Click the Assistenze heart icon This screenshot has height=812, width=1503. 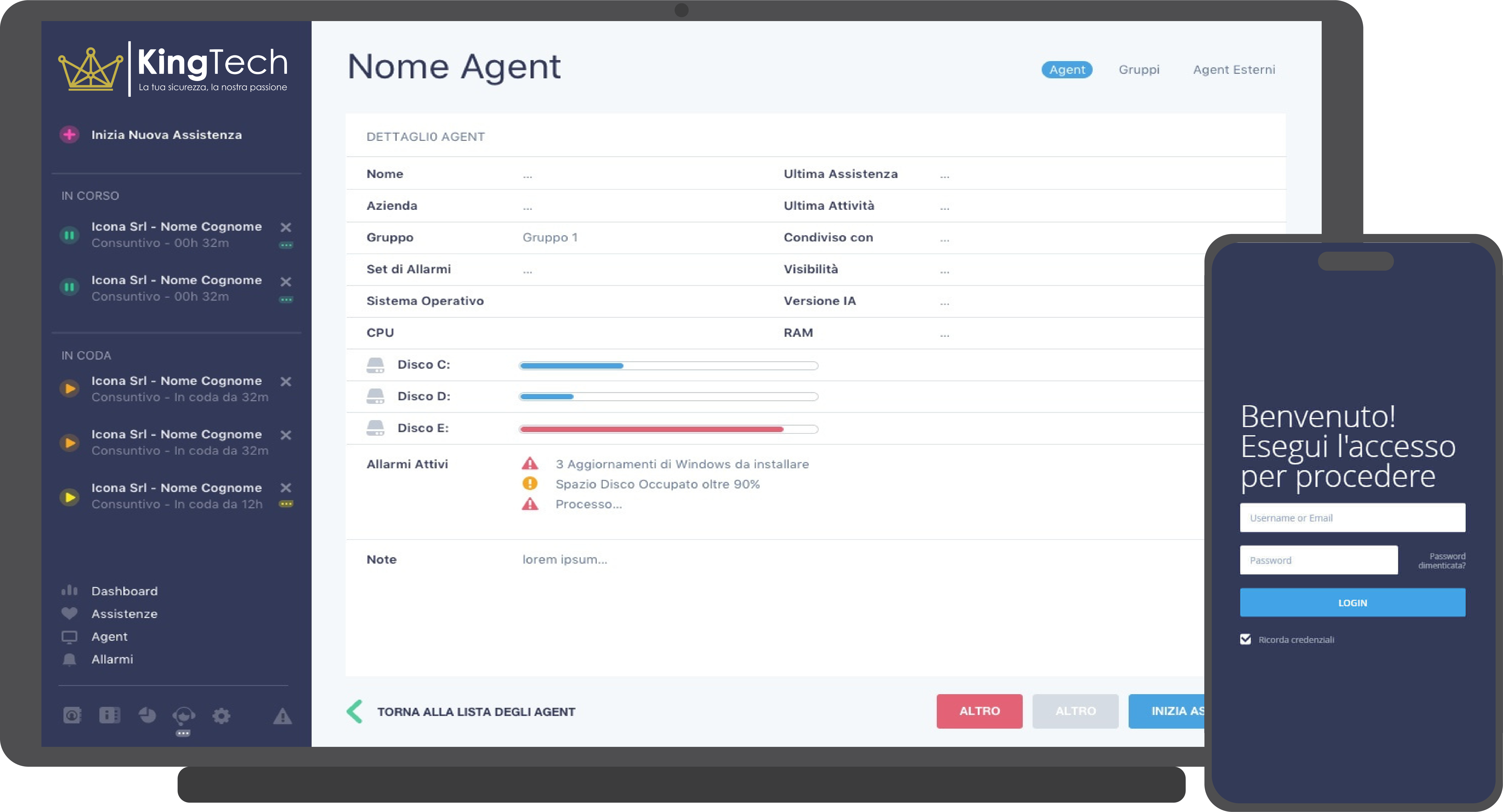pyautogui.click(x=69, y=613)
